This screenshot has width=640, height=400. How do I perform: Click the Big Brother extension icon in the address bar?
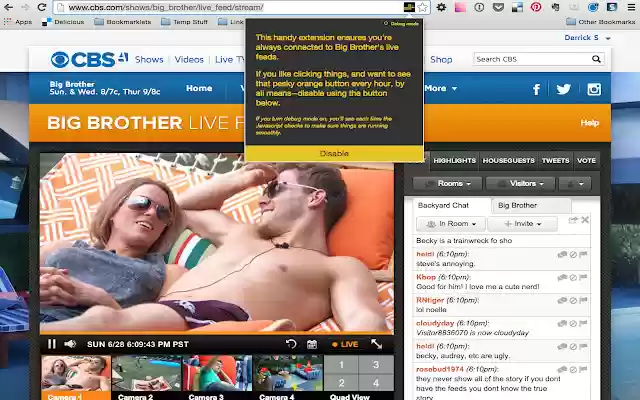[409, 7]
